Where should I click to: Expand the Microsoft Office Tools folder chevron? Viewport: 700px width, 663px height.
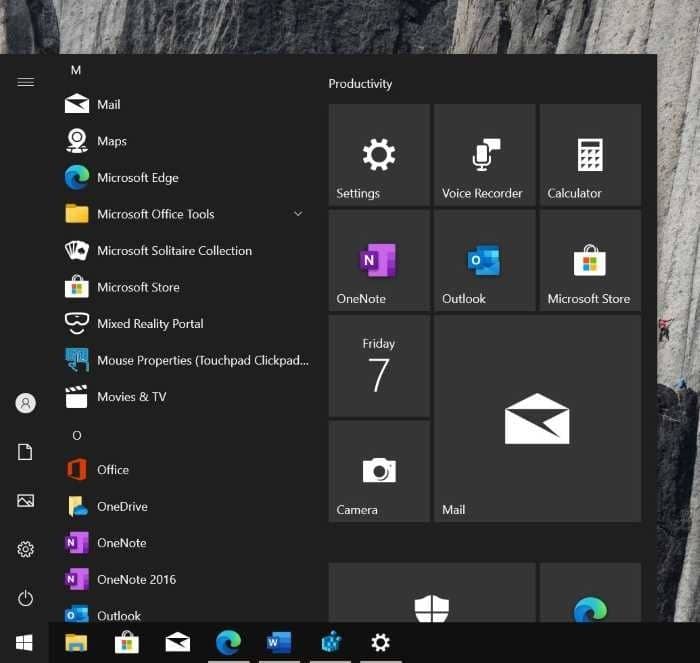tap(298, 214)
